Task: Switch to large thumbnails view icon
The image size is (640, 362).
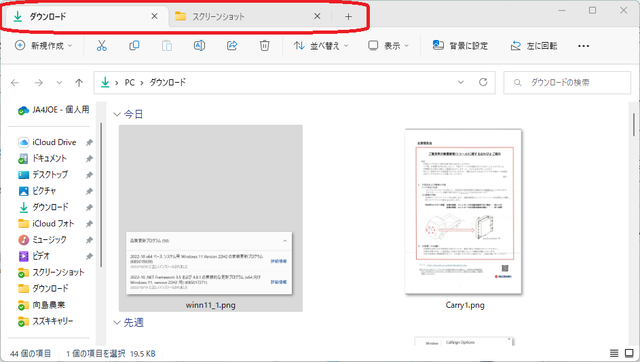Action: pyautogui.click(x=629, y=353)
